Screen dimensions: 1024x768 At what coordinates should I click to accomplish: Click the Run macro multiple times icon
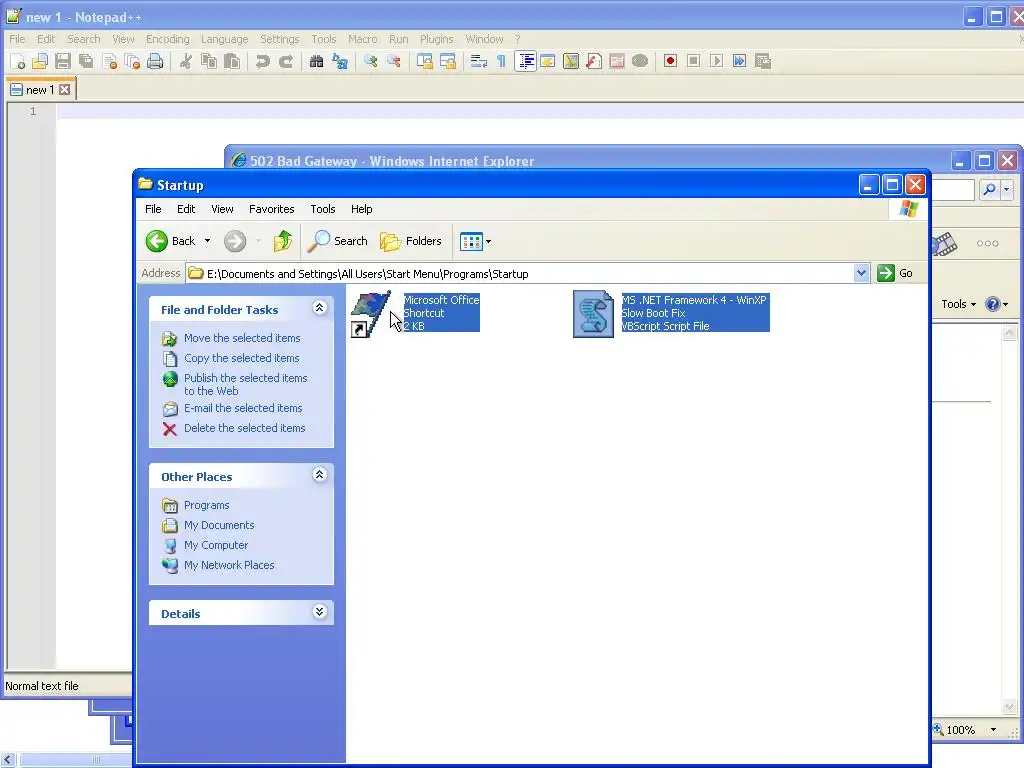(739, 61)
